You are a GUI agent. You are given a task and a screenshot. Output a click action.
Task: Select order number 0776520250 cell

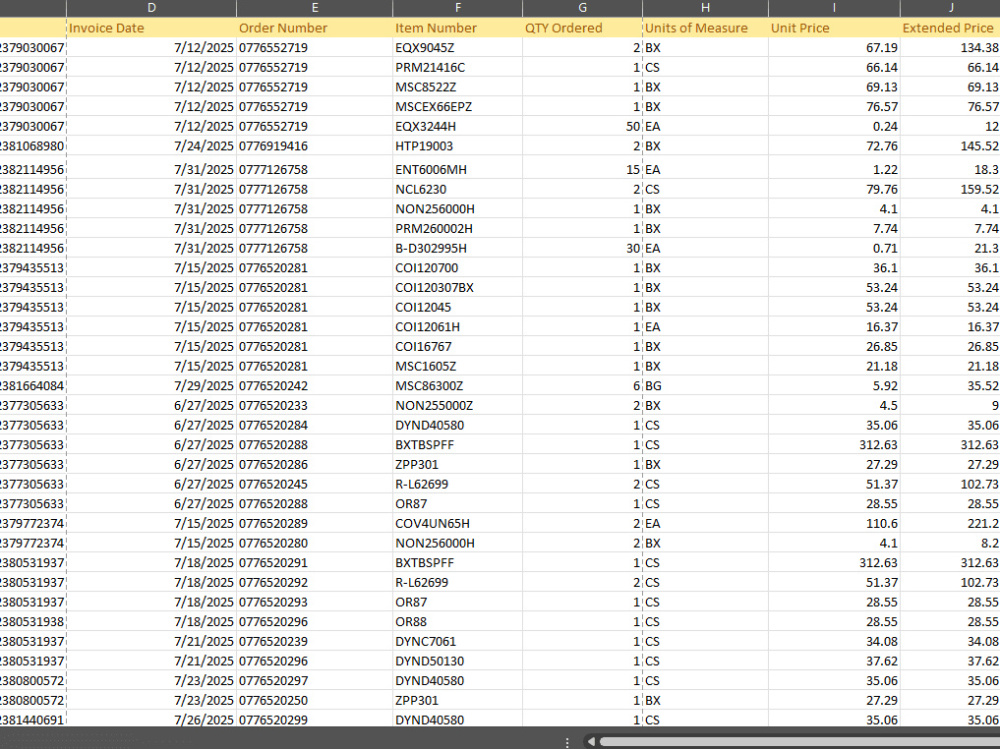click(x=314, y=701)
